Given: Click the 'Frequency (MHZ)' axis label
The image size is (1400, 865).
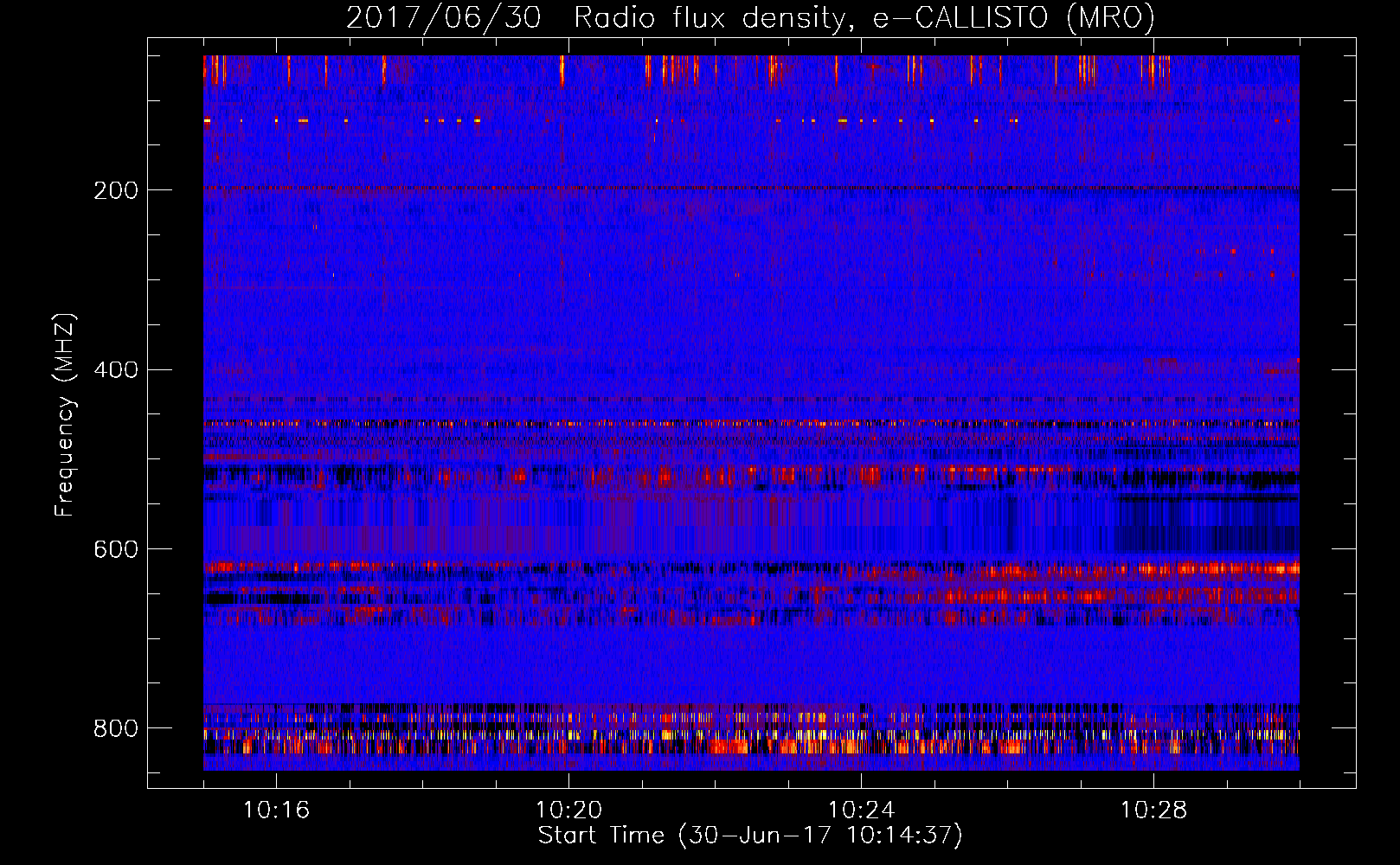Looking at the screenshot, I should tap(65, 414).
